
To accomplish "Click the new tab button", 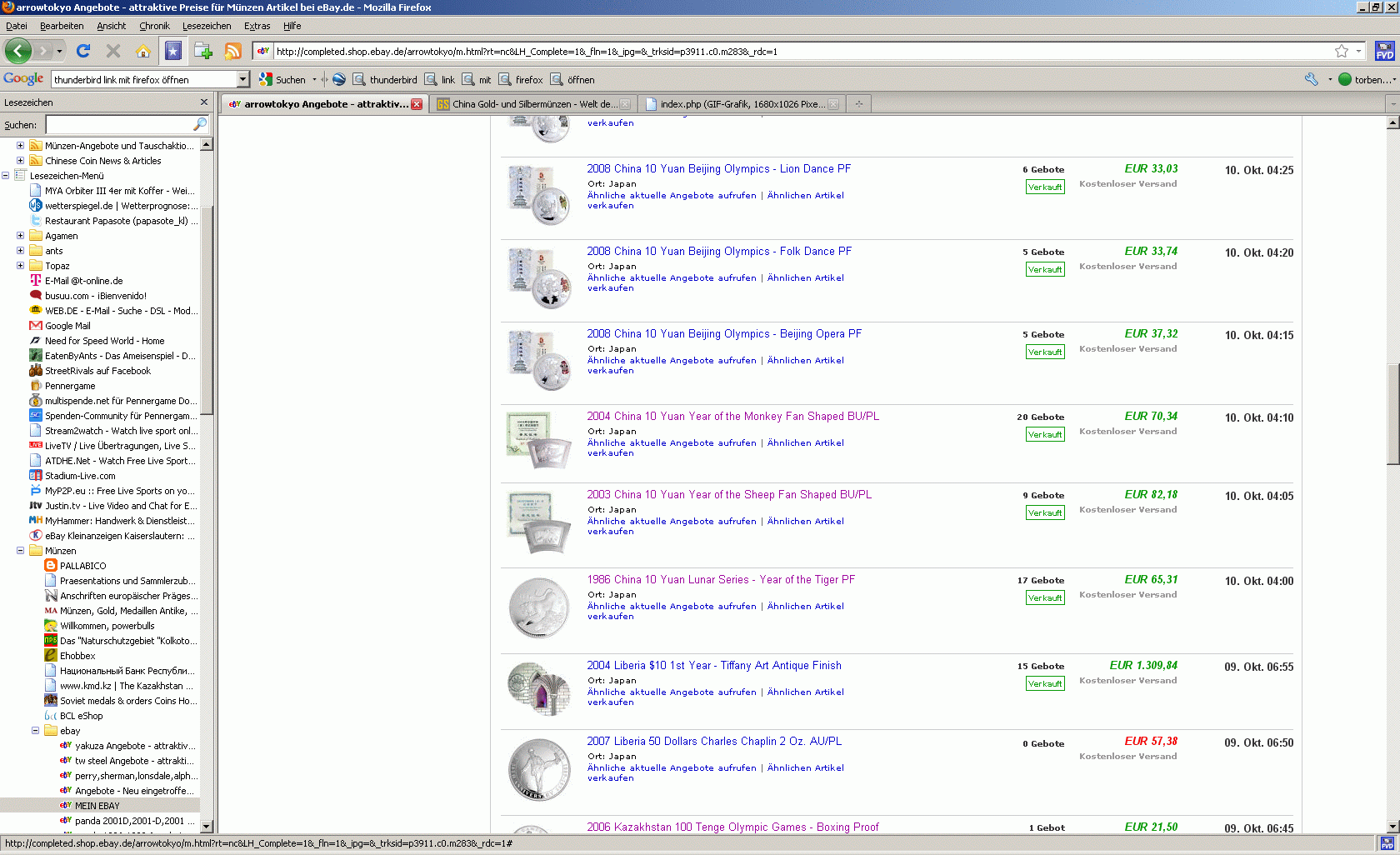I will click(x=858, y=104).
